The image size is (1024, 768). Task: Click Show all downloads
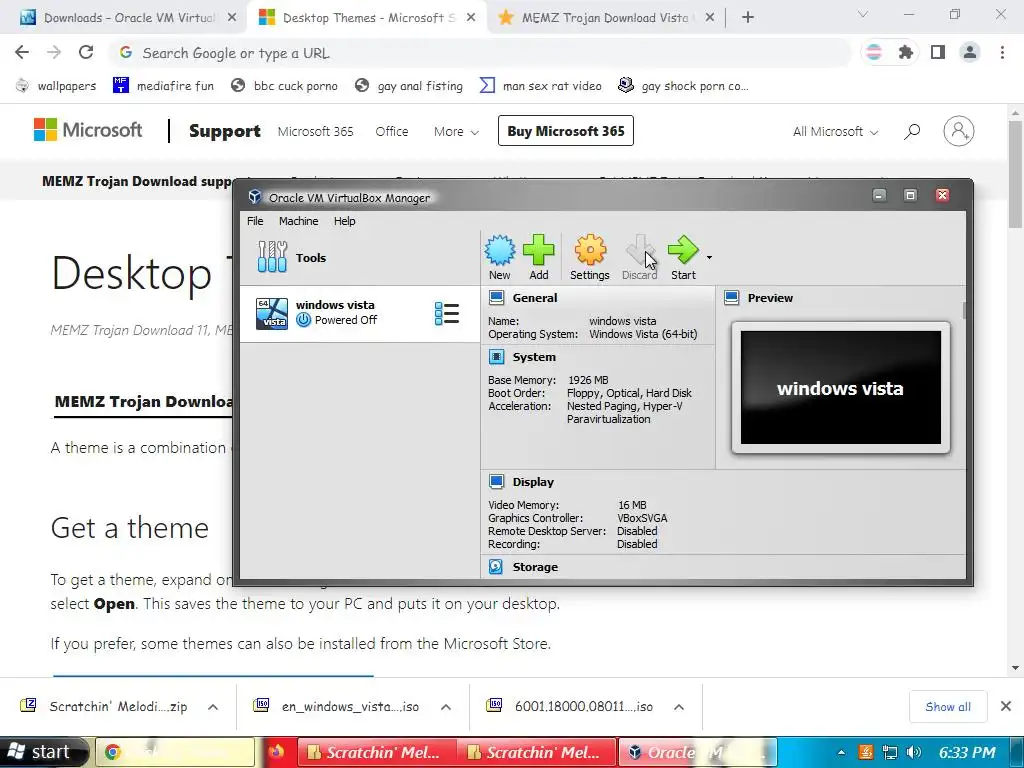[x=948, y=707]
